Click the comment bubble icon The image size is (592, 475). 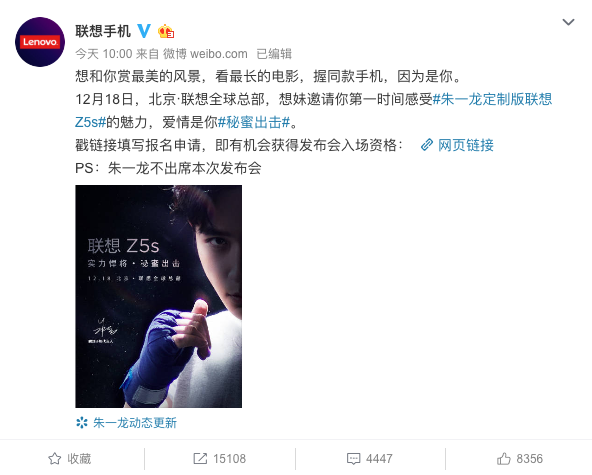pos(353,459)
